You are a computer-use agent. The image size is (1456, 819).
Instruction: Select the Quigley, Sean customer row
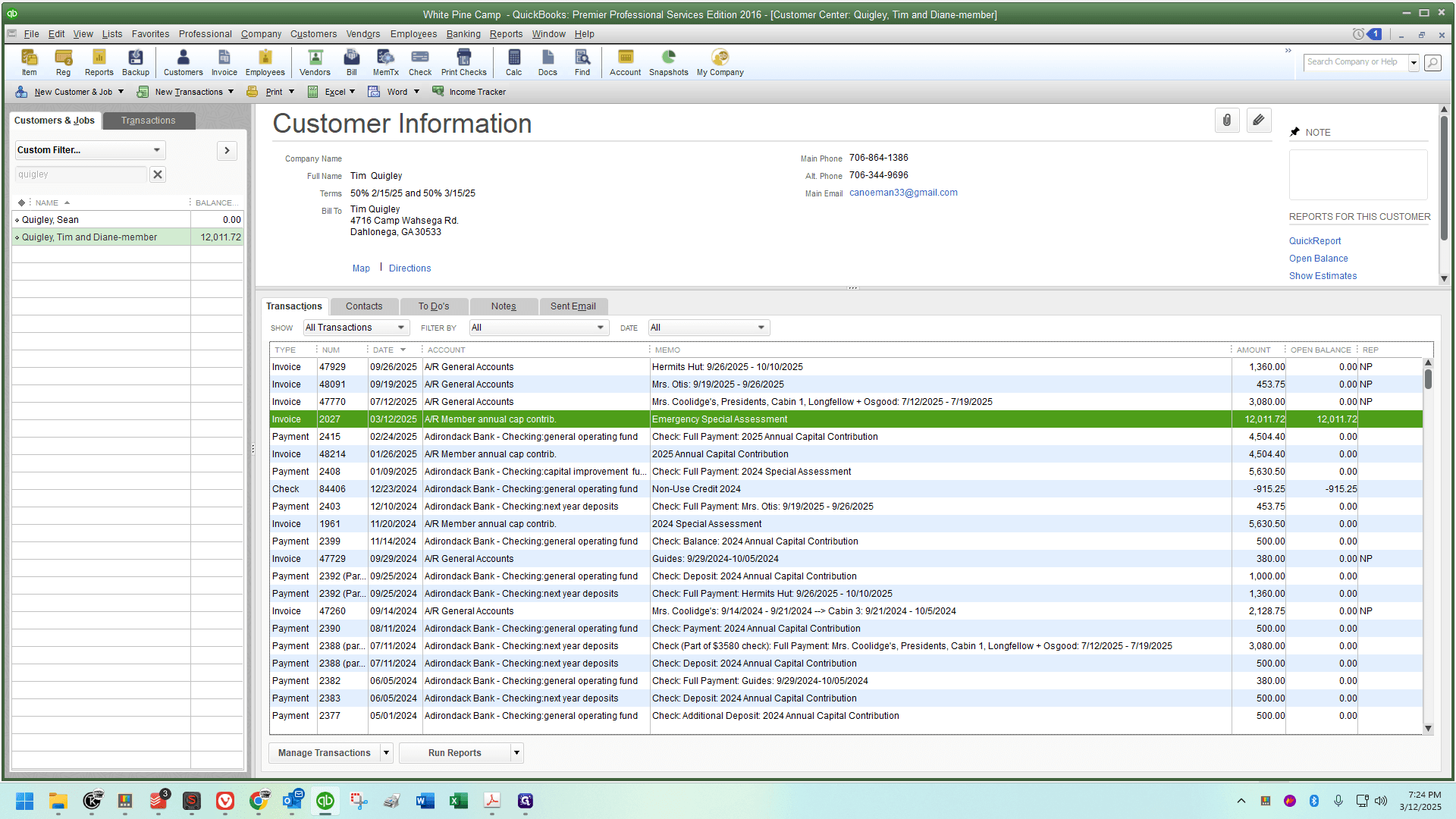pos(127,220)
